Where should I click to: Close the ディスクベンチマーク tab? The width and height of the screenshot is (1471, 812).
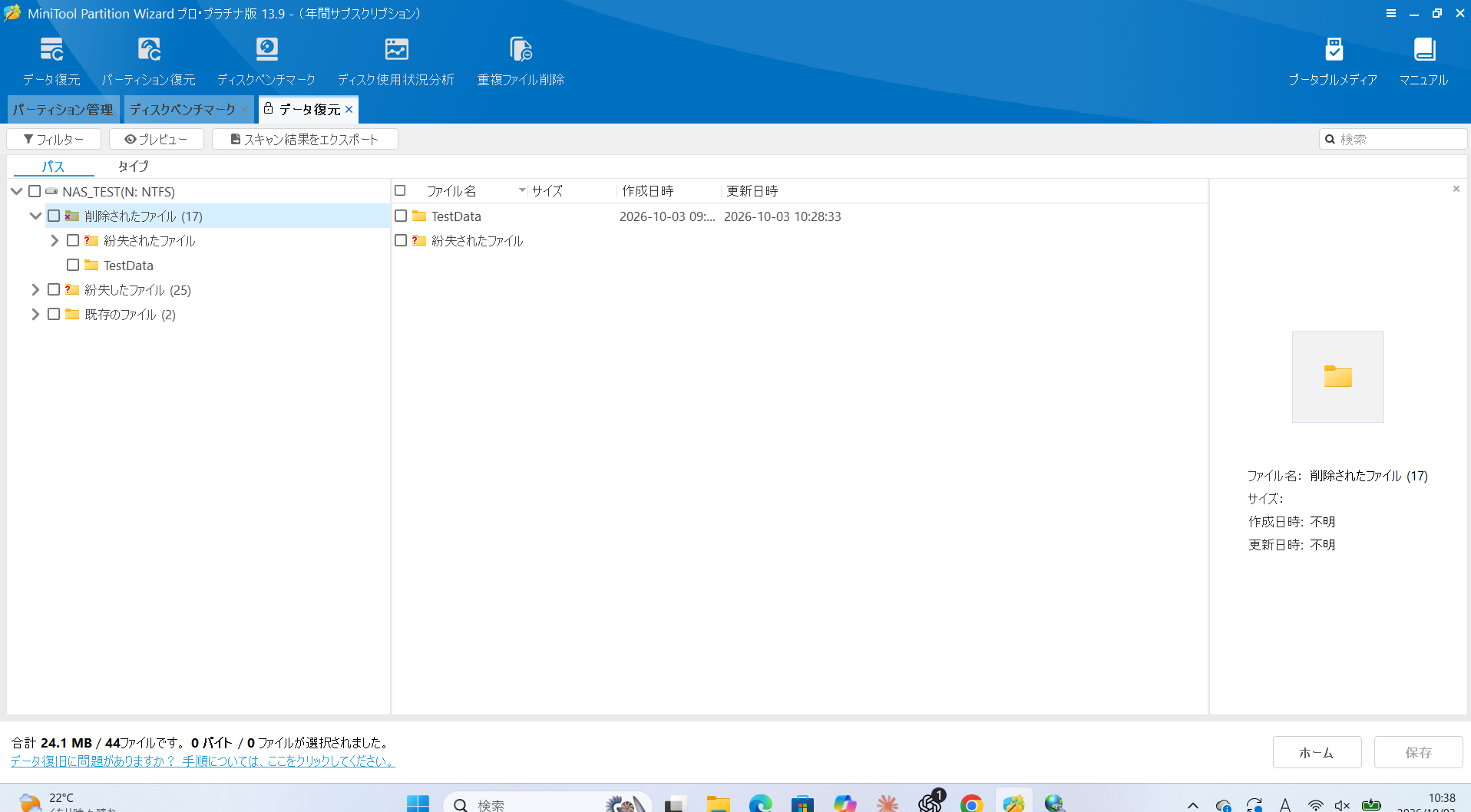click(244, 110)
